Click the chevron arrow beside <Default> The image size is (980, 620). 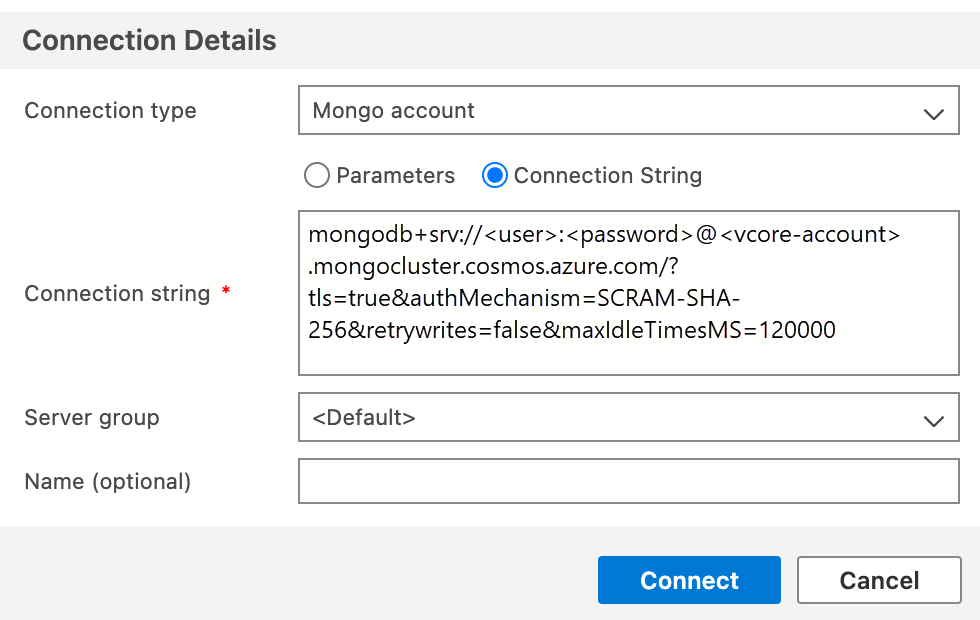pyautogui.click(x=933, y=420)
